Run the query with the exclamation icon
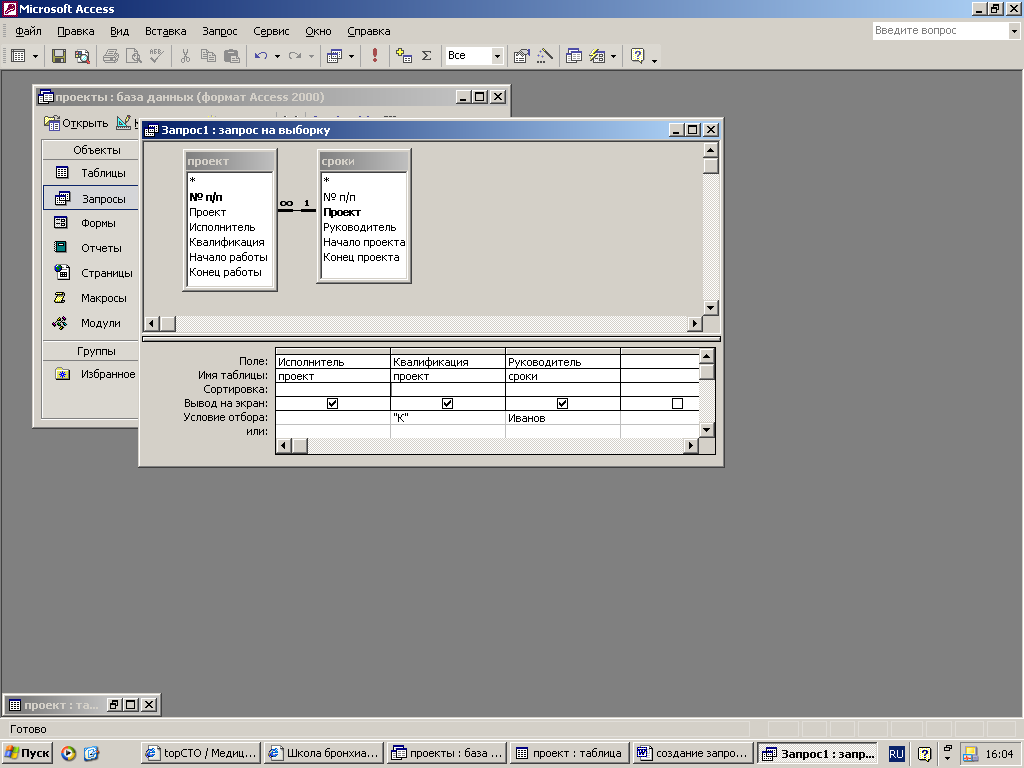The height and width of the screenshot is (768, 1024). point(375,56)
